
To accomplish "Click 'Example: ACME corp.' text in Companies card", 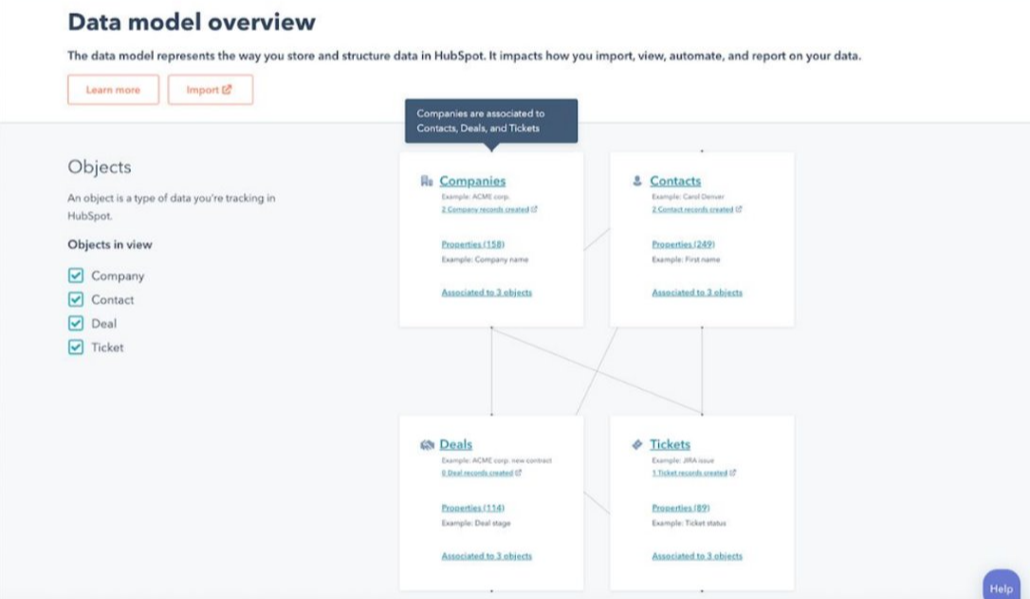I will pos(476,196).
